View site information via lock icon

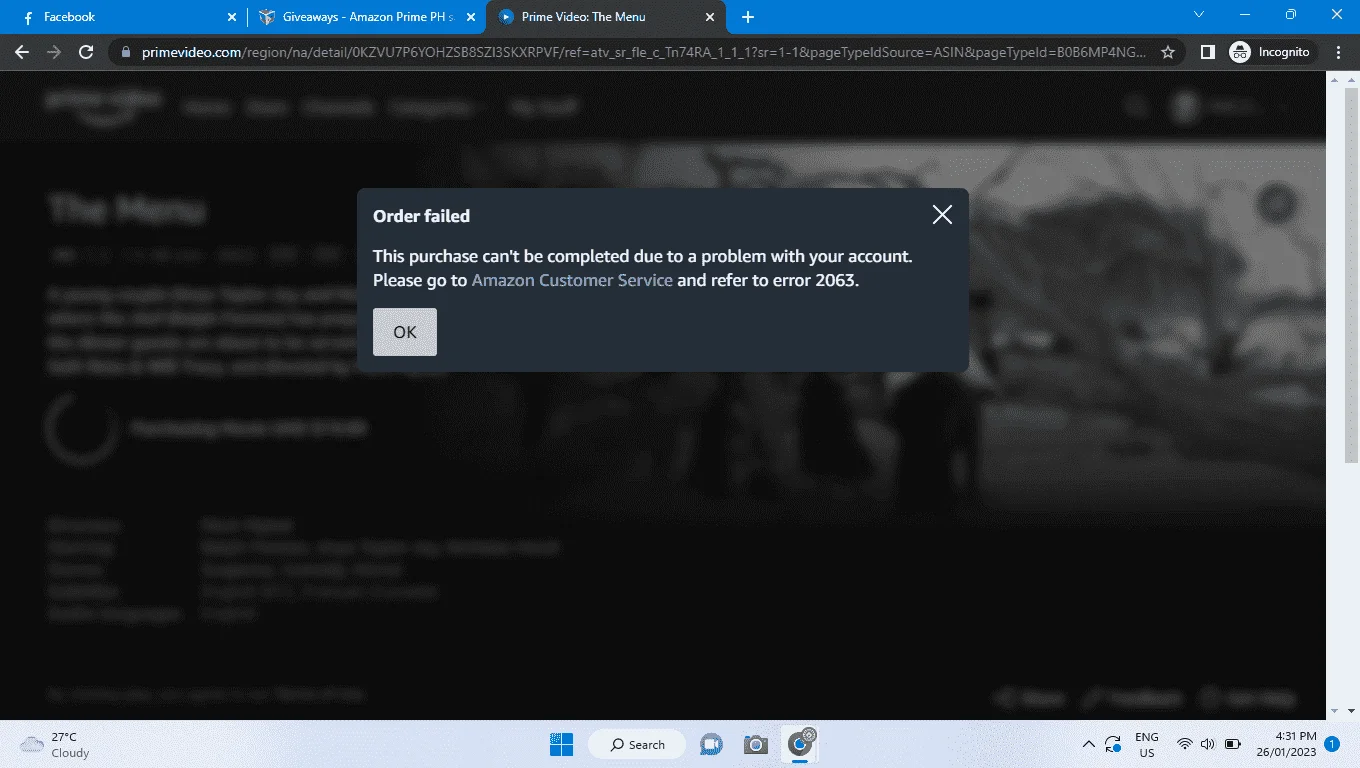[x=126, y=52]
